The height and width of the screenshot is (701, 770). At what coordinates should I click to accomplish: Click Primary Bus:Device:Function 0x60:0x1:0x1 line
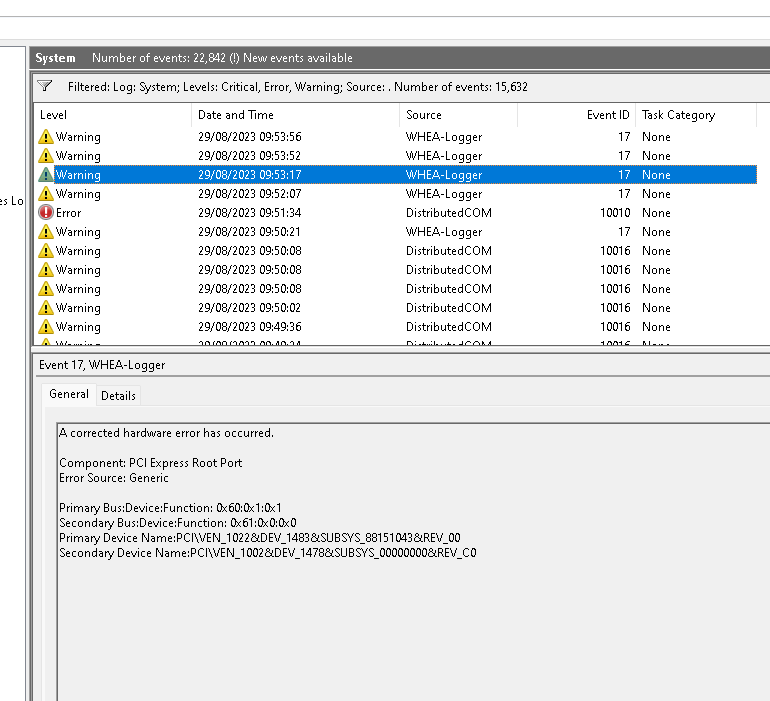tap(170, 508)
